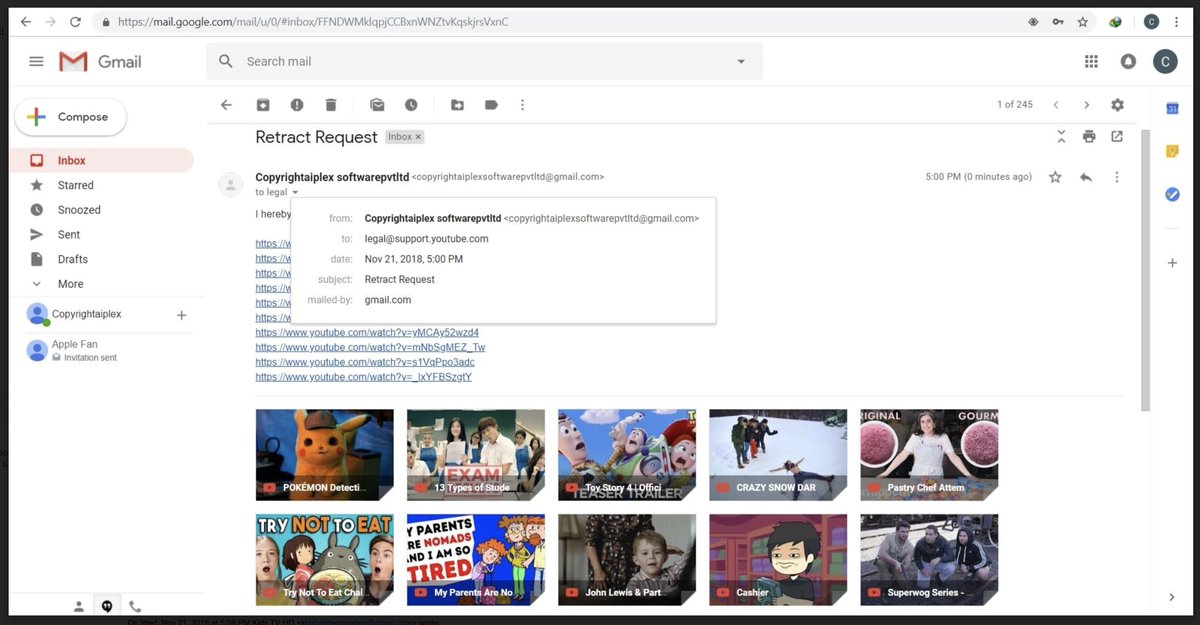Go back to inbox with back arrow
1200x625 pixels.
[226, 105]
